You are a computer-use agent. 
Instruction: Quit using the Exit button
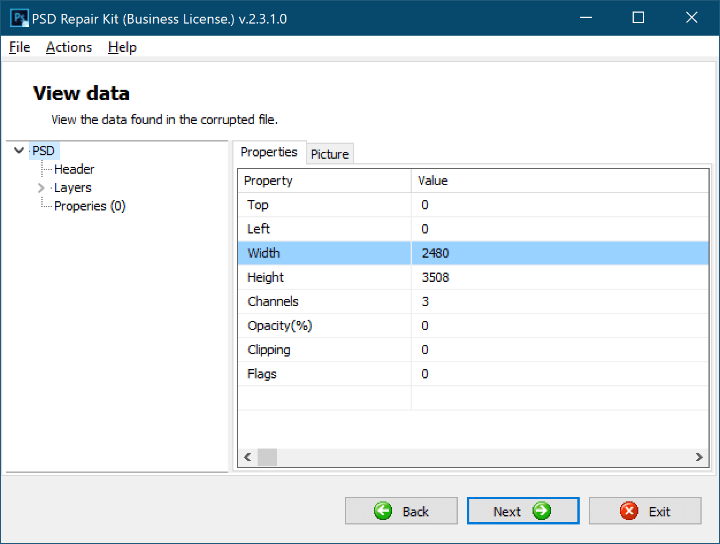[x=645, y=510]
